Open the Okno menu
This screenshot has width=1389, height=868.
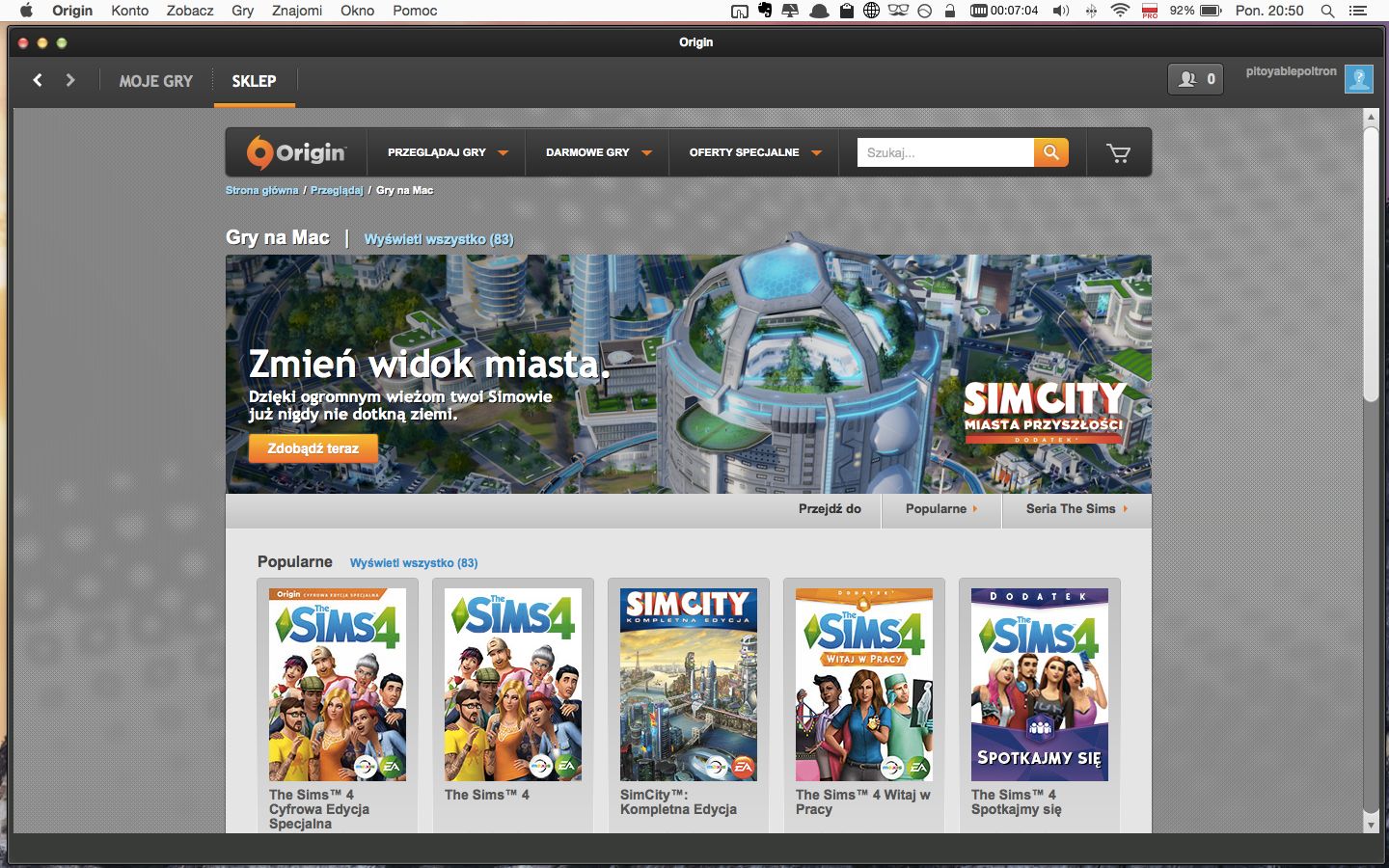(x=357, y=11)
